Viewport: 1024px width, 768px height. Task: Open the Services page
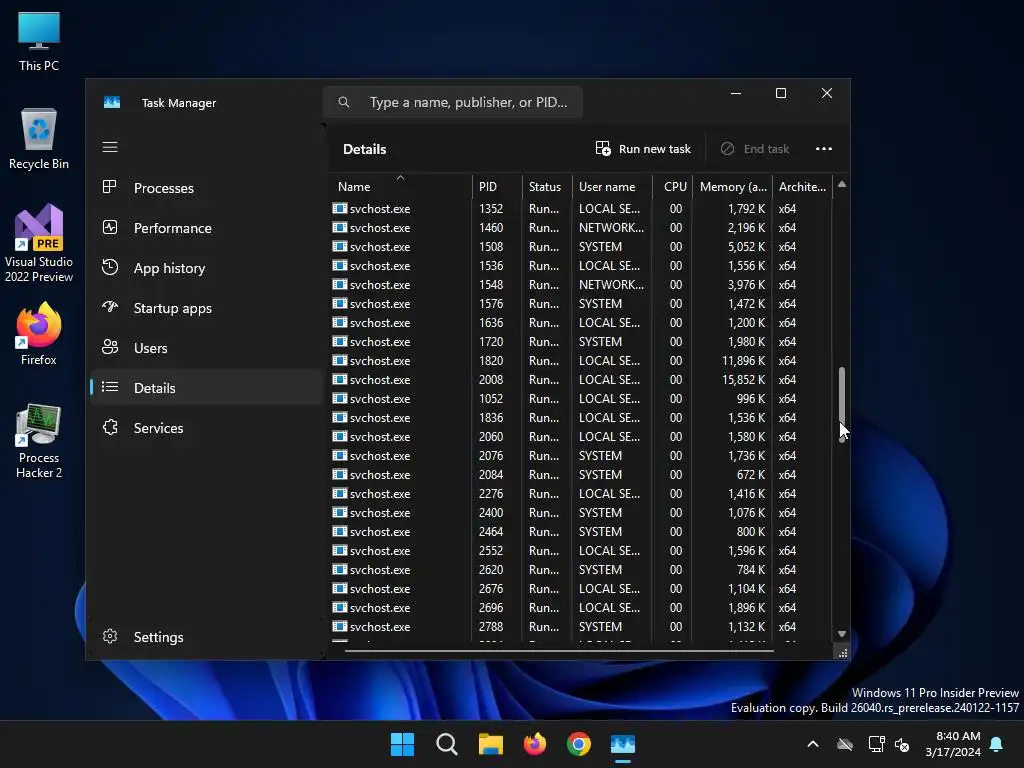click(206, 428)
